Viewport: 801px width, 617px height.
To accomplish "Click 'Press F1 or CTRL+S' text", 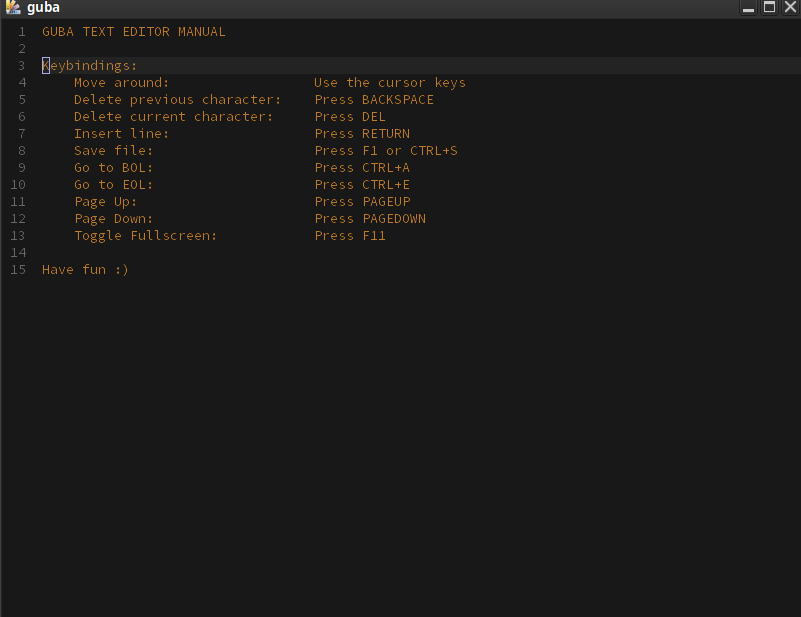I will [386, 151].
